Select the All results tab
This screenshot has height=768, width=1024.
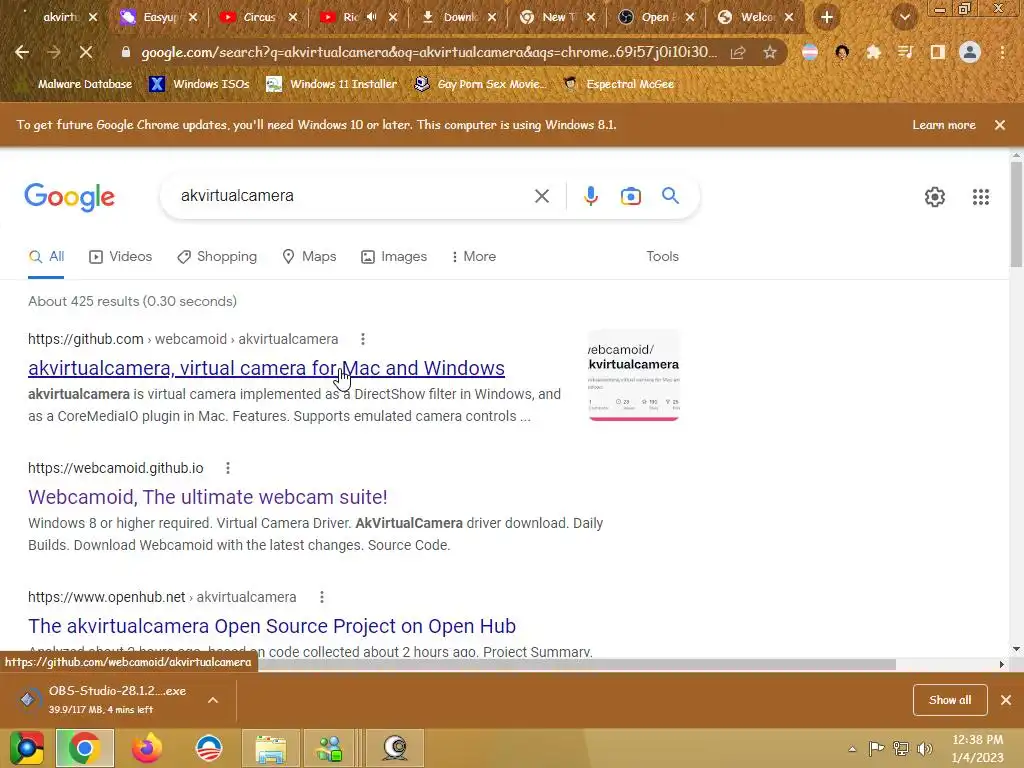click(46, 257)
